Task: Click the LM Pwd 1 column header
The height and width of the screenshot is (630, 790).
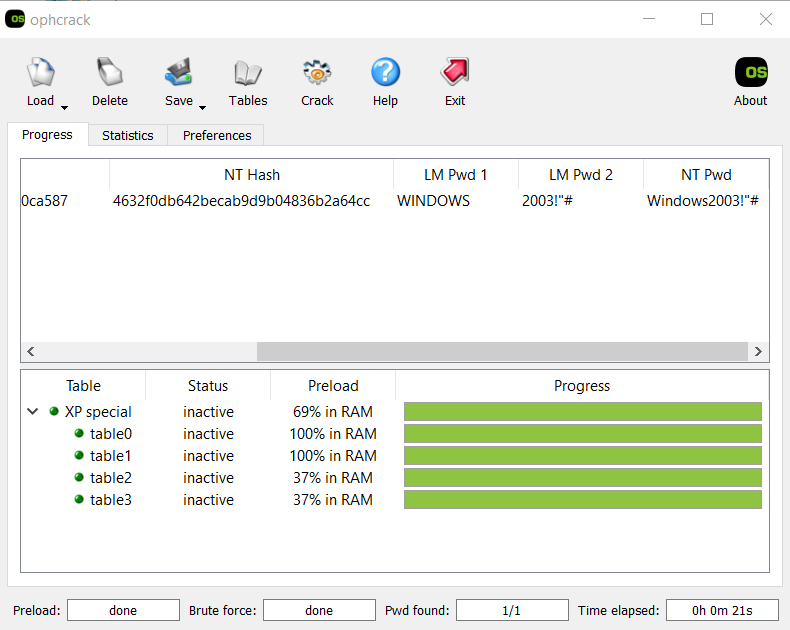Action: pos(455,175)
